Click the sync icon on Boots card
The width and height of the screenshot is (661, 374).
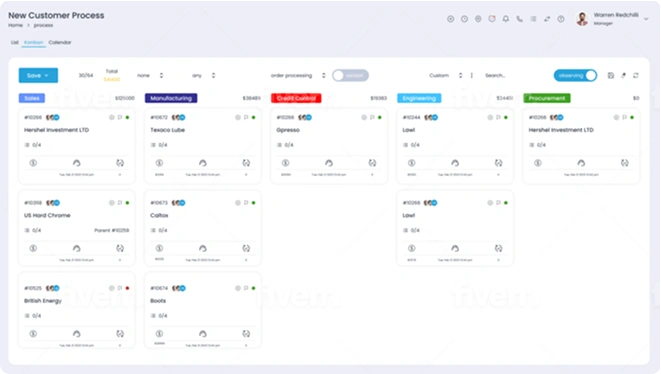pos(246,334)
